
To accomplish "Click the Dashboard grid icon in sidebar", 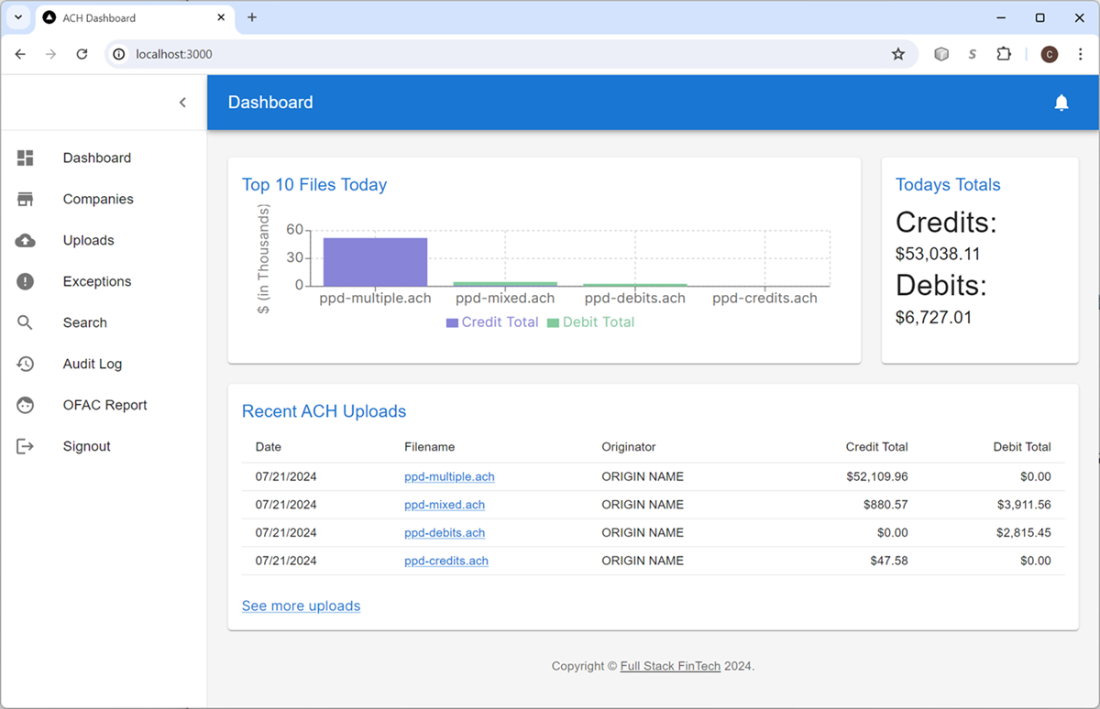I will 25,158.
